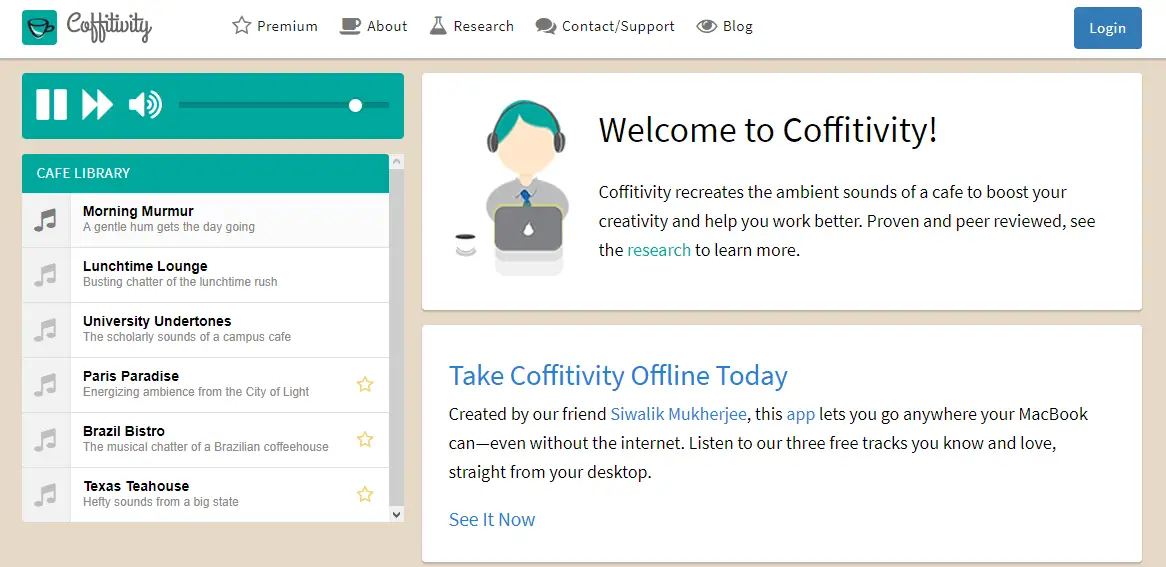This screenshot has height=567, width=1166.
Task: Click the star next to Paris Paradise
Action: (365, 384)
